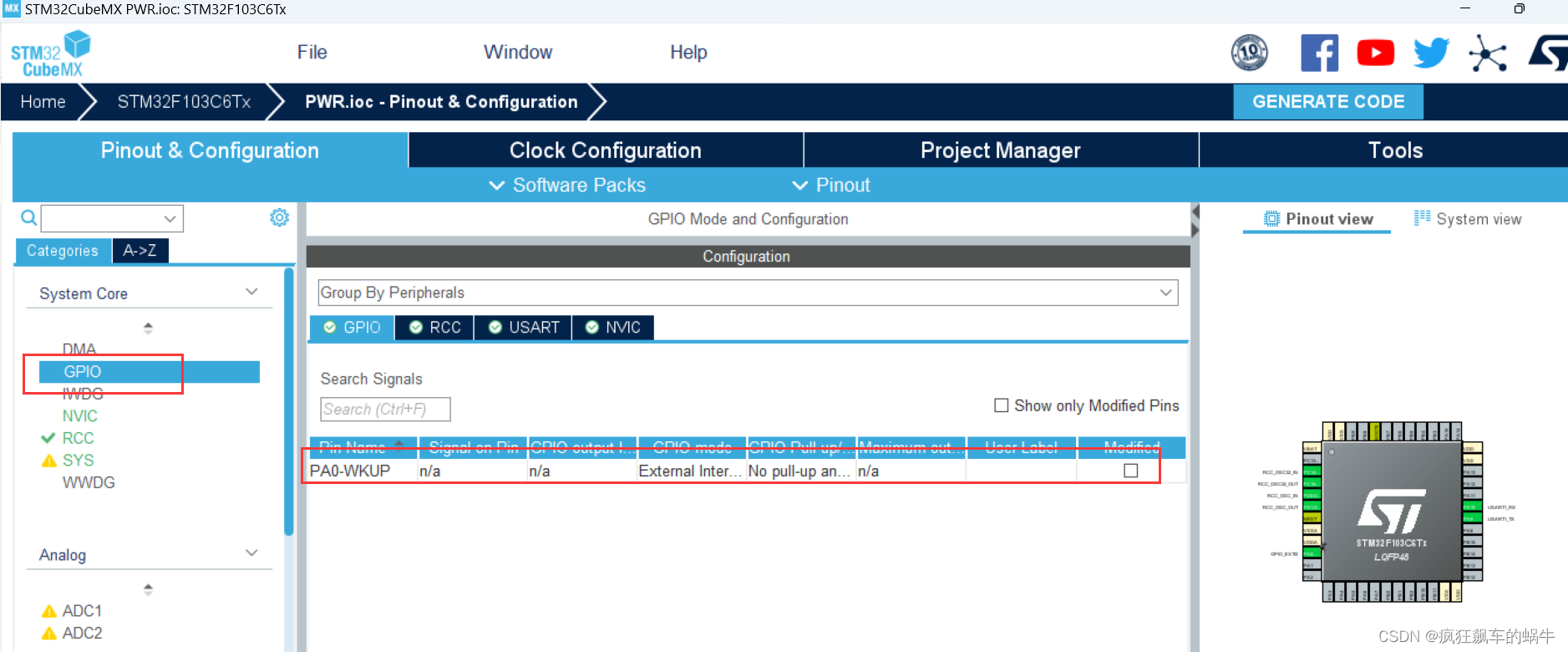Select the RCC configuration tab
The width and height of the screenshot is (1568, 652).
[x=434, y=328]
